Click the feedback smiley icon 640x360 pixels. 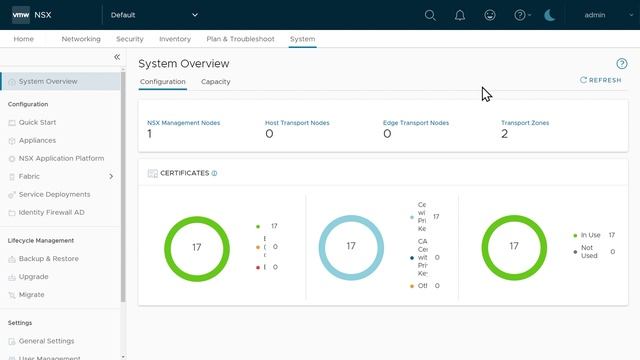(490, 15)
